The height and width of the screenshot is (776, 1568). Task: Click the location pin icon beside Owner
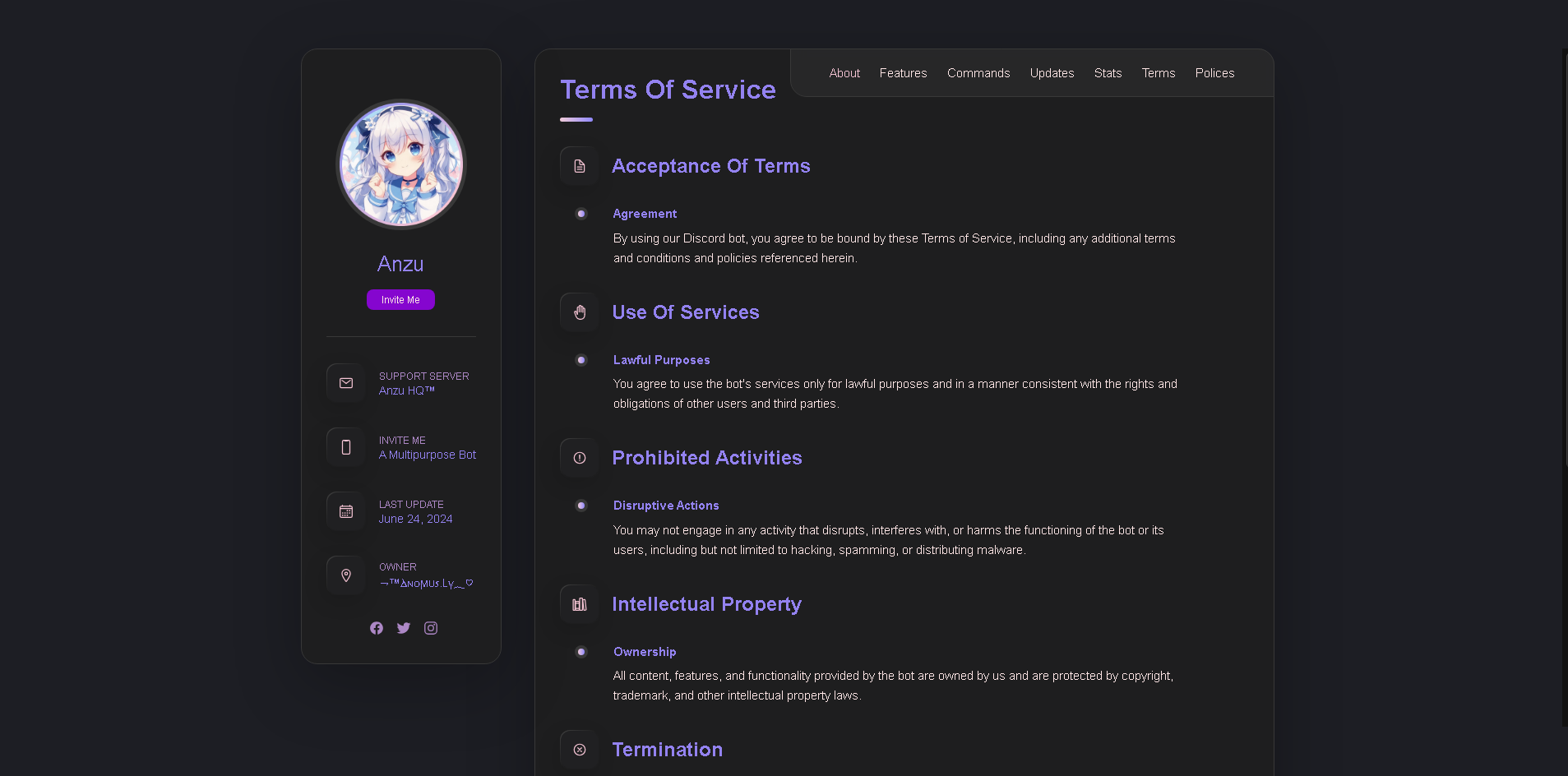pos(345,575)
